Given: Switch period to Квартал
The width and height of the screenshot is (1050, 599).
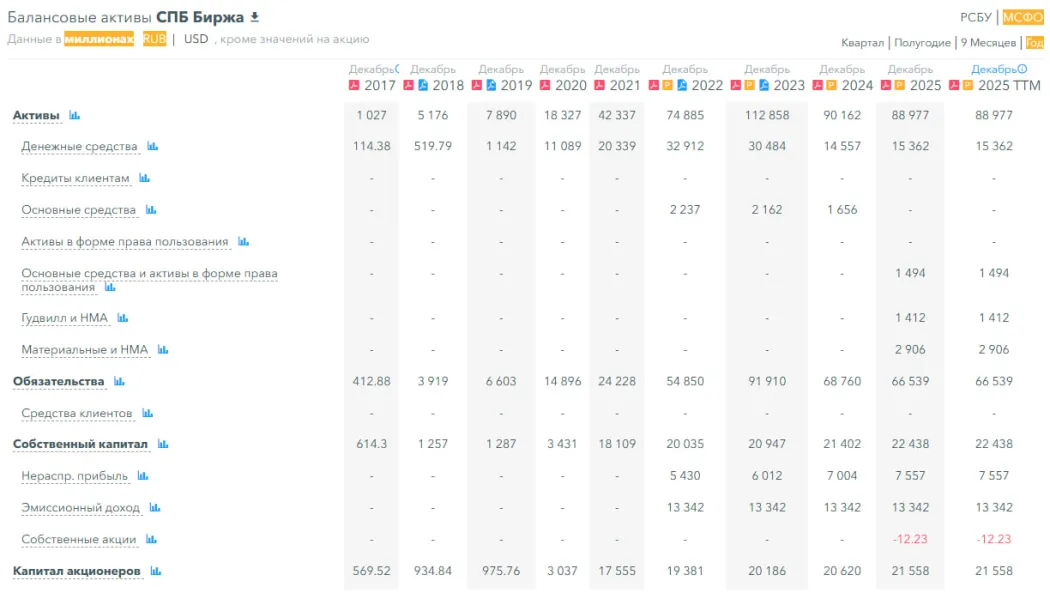Looking at the screenshot, I should (862, 43).
